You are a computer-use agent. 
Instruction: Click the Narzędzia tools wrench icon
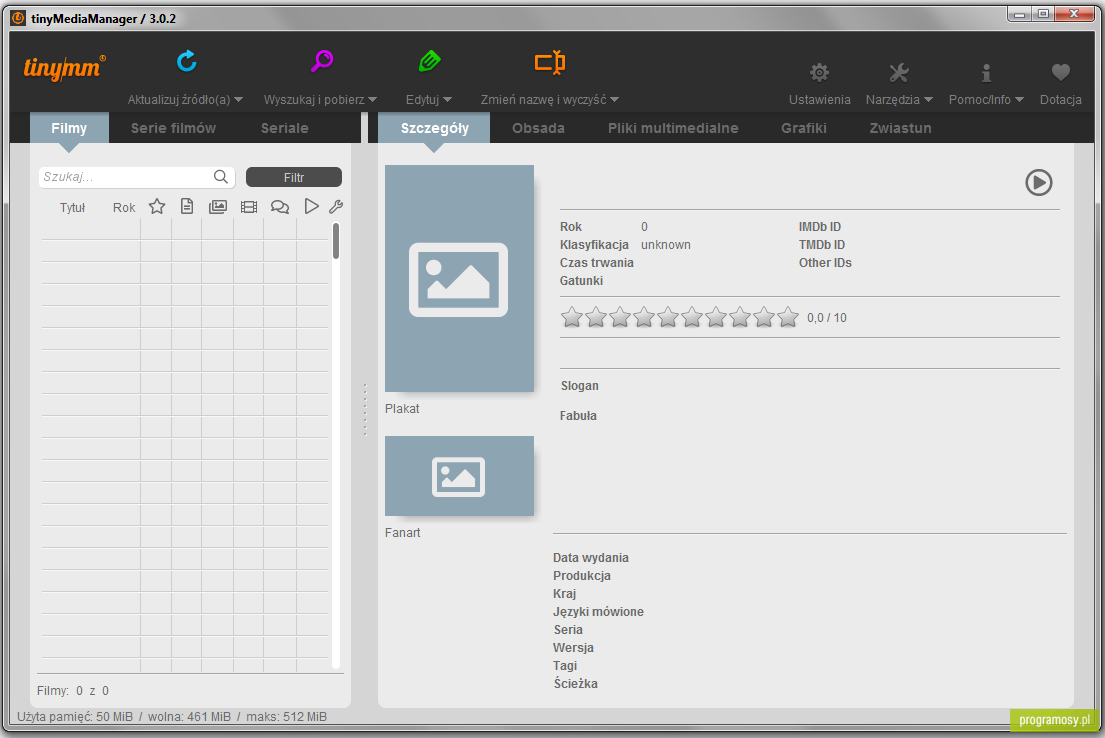coord(899,72)
